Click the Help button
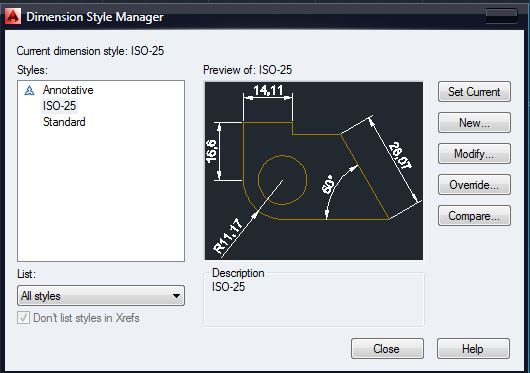 473,349
